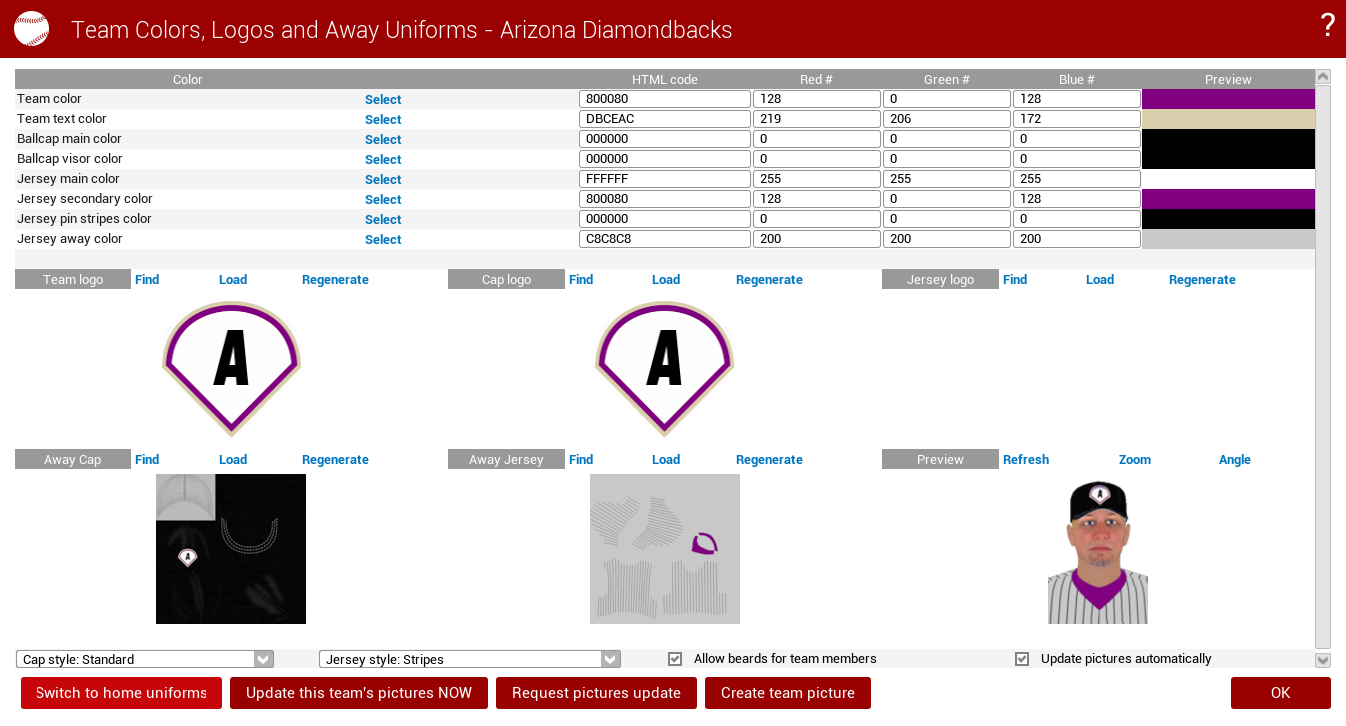Click the Away Jersey texture thumbnail
The image size is (1346, 726).
tap(665, 549)
